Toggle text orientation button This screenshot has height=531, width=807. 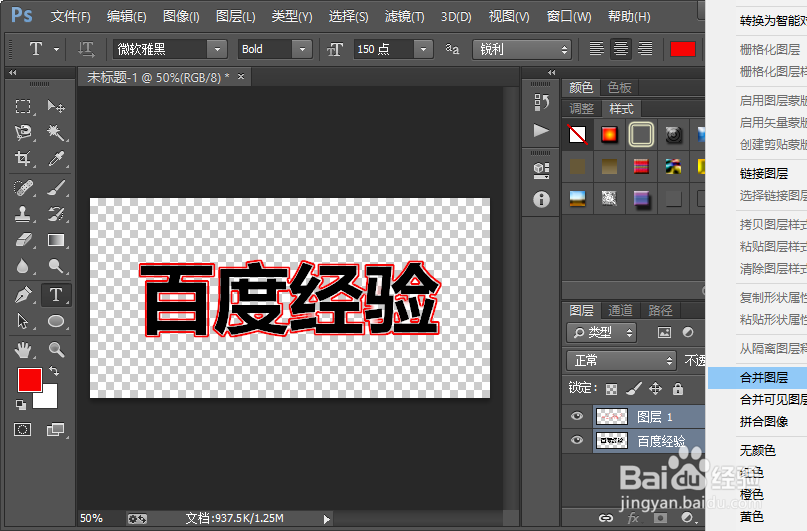(86, 49)
